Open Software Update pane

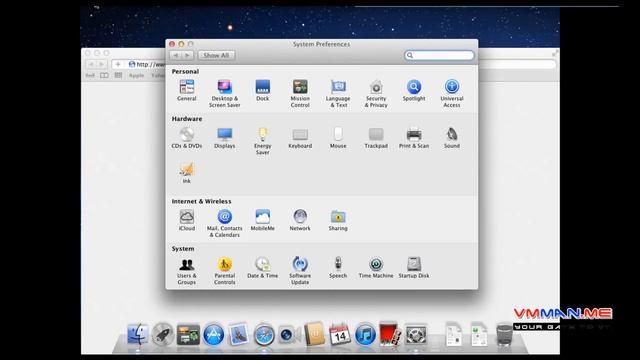(x=300, y=271)
